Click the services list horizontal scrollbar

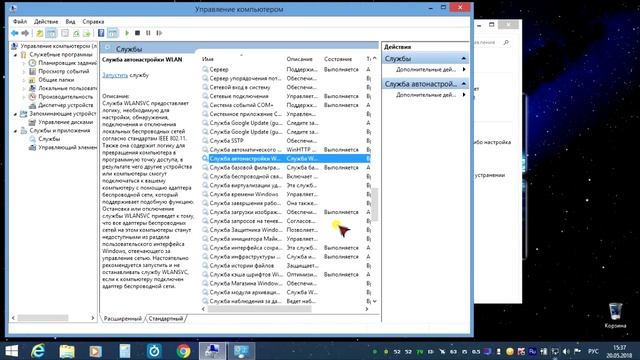[x=259, y=309]
